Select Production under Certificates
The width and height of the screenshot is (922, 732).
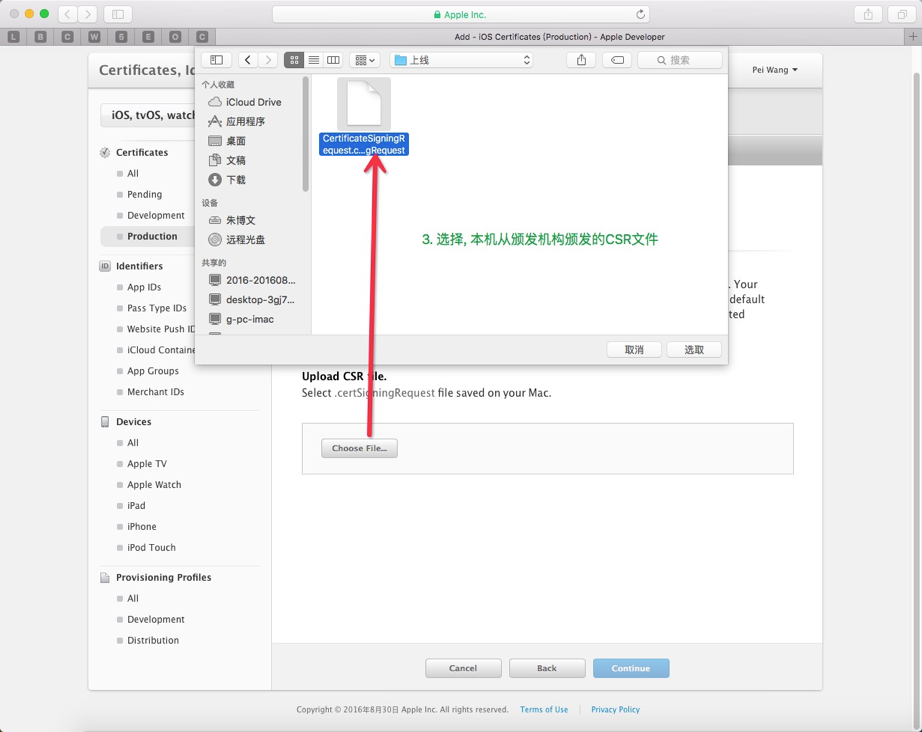click(152, 236)
